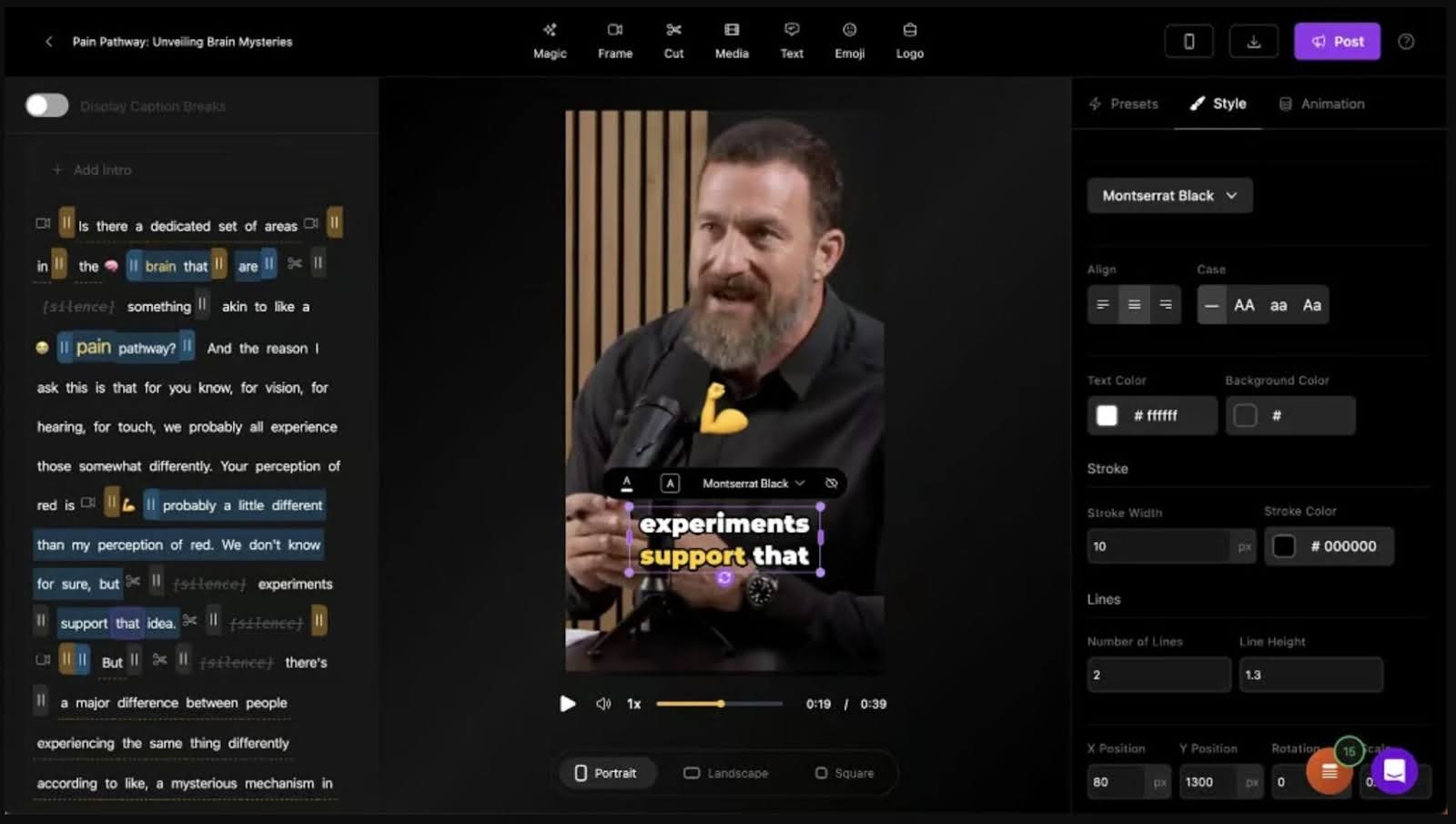Mute the video volume icon
Image resolution: width=1456 pixels, height=824 pixels.
coord(602,704)
